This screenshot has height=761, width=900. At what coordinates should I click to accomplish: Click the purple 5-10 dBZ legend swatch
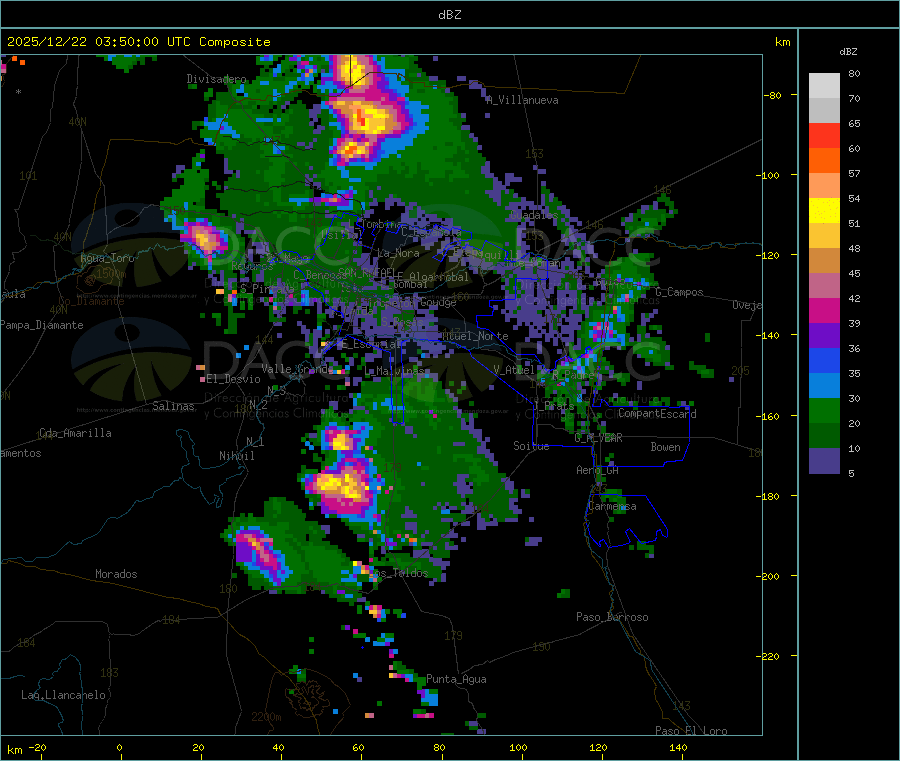(824, 461)
